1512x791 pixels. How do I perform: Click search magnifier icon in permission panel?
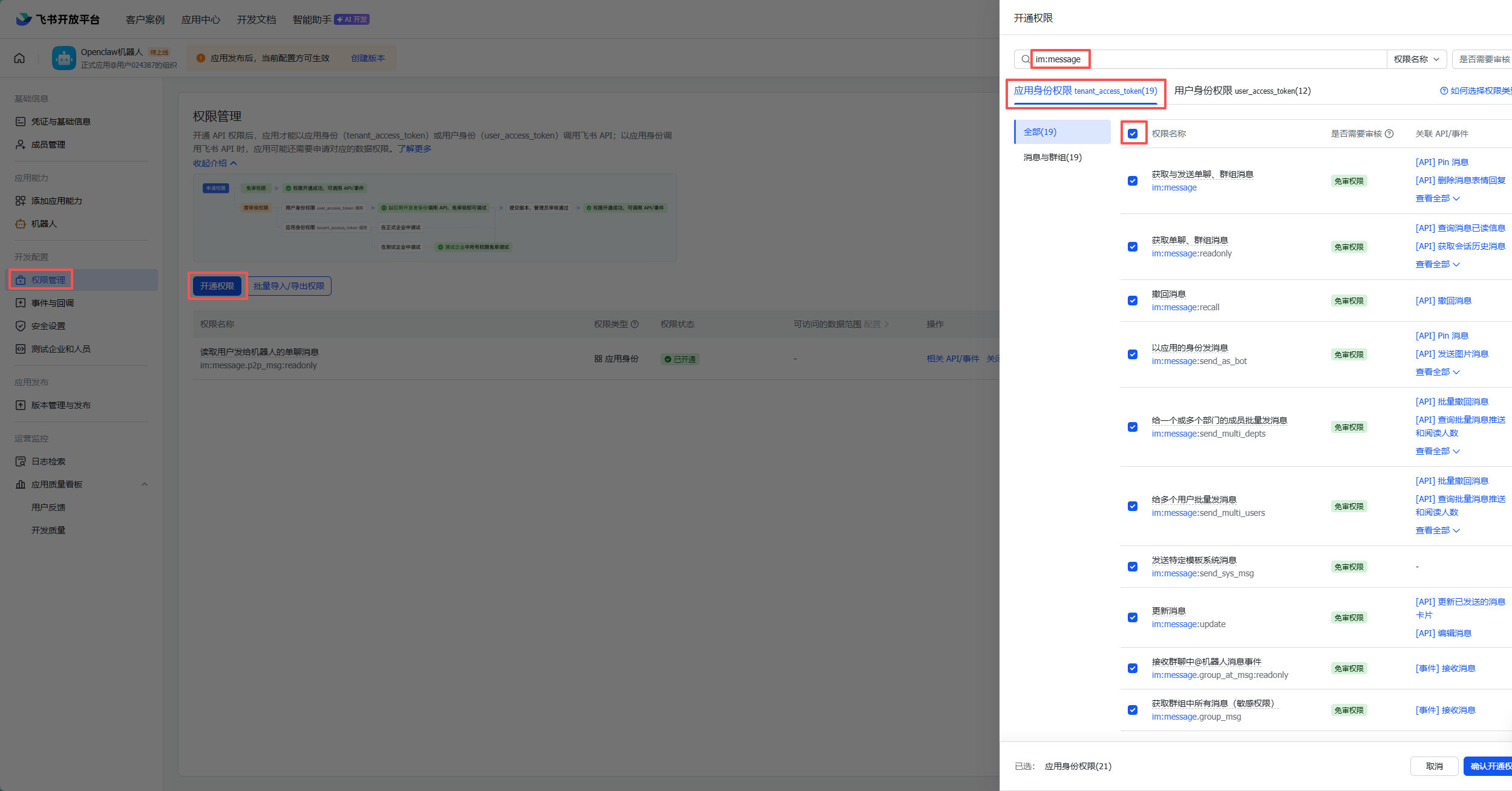tap(1025, 59)
